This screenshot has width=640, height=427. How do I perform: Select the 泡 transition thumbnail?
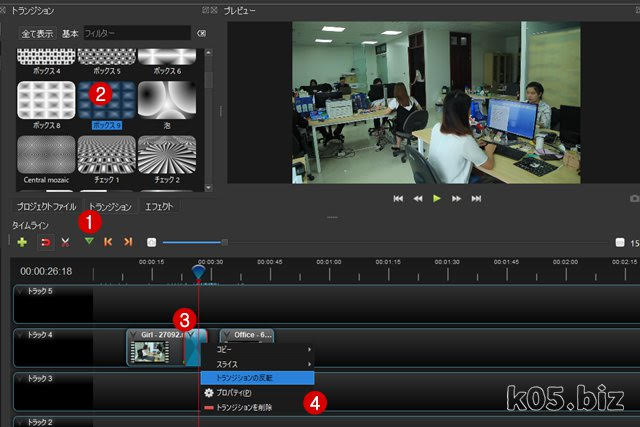point(167,100)
